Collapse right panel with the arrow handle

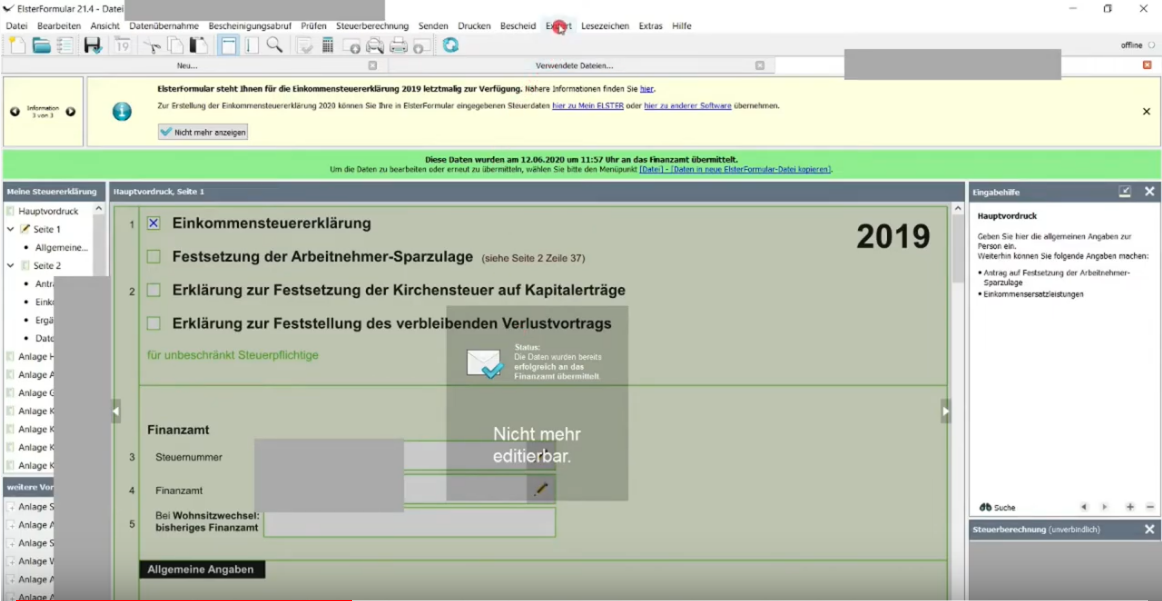(x=946, y=411)
